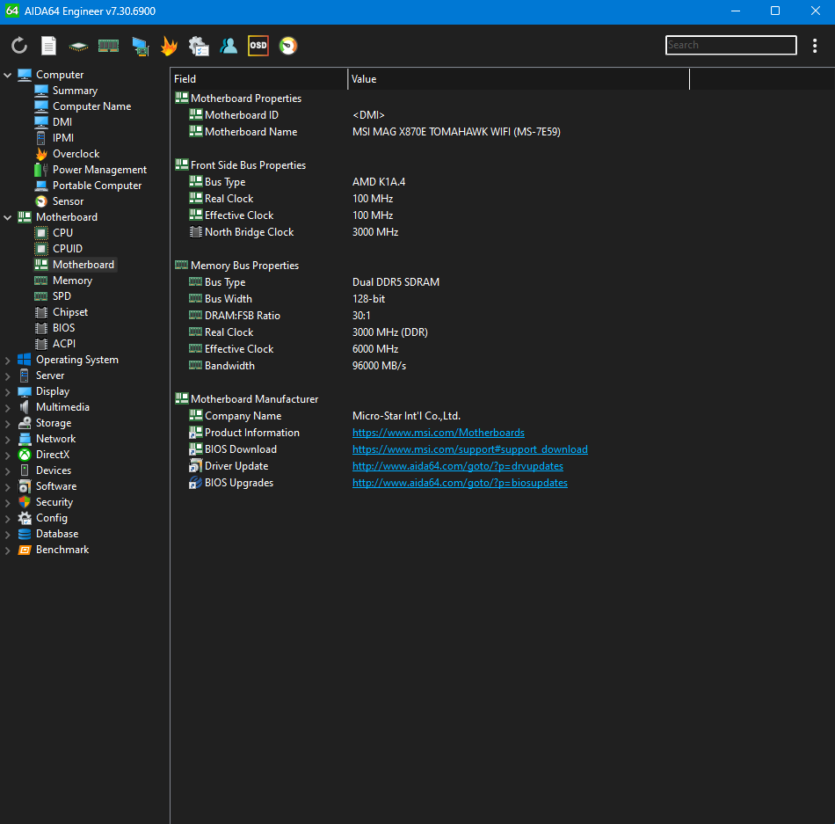
Task: Click the Search input field
Action: click(731, 45)
